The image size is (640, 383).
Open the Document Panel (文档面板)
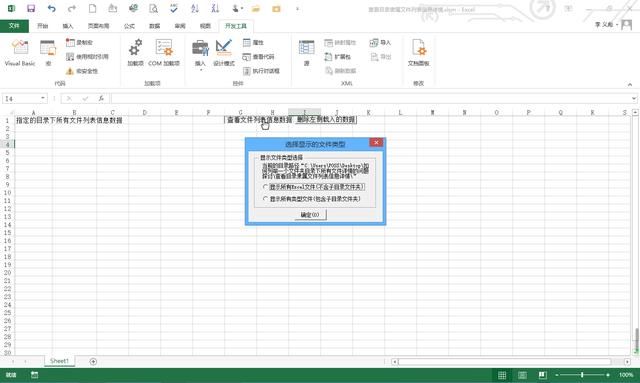pyautogui.click(x=418, y=53)
